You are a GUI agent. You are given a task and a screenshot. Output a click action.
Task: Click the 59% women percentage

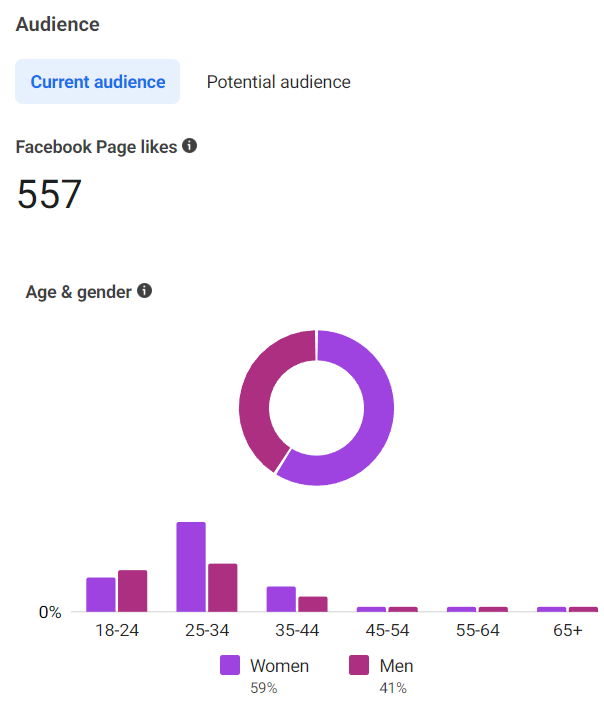(x=264, y=688)
